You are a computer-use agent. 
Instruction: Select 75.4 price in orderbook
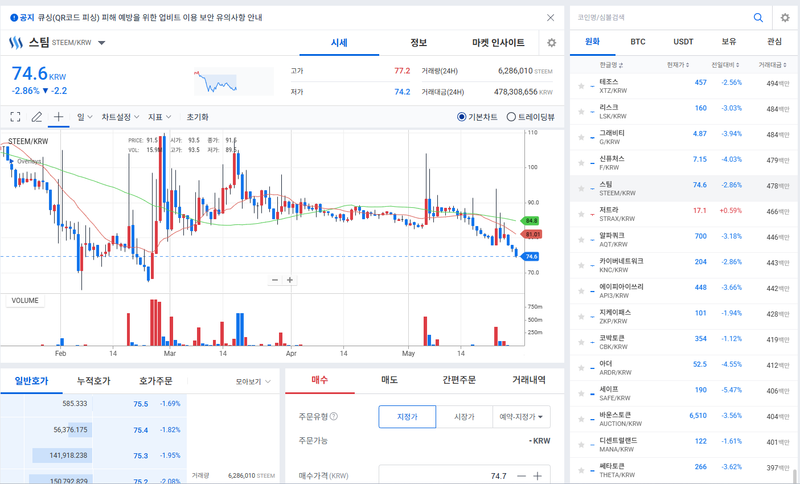[x=141, y=430]
